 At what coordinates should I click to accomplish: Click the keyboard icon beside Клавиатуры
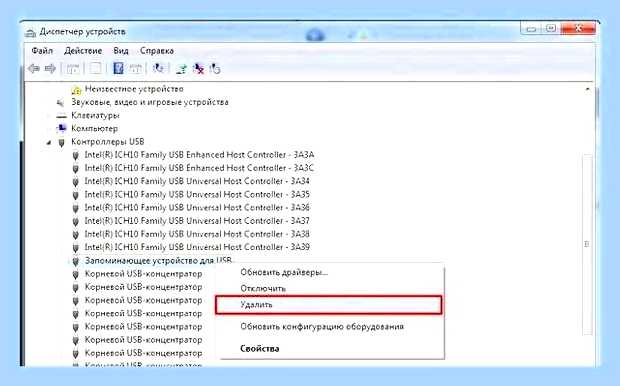[61, 116]
